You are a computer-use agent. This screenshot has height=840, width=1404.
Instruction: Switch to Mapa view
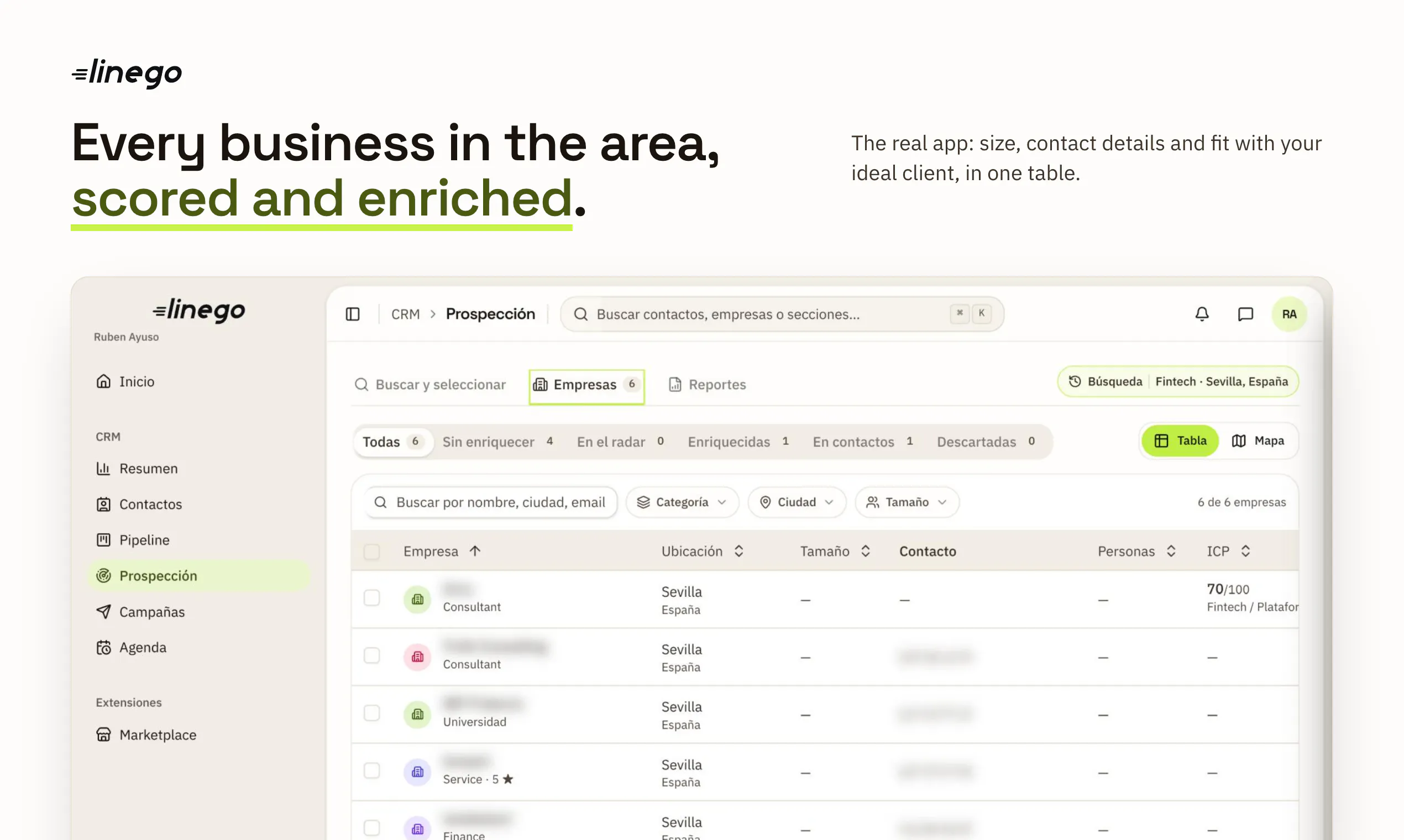[1258, 441]
